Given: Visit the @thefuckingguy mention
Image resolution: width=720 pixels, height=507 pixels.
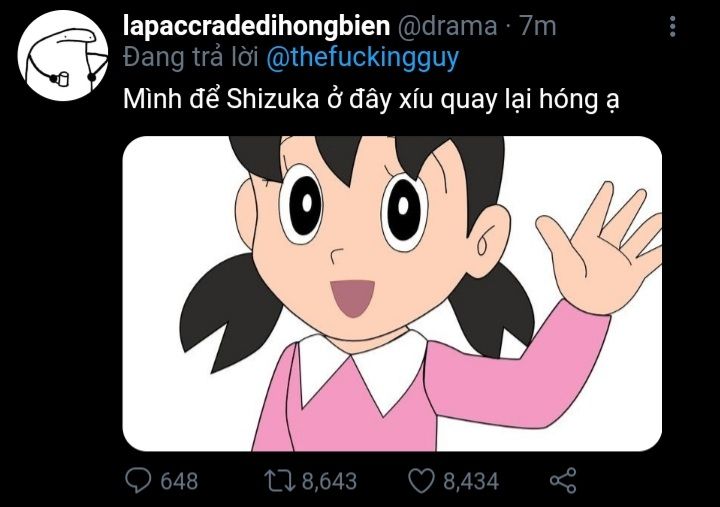Looking at the screenshot, I should tap(362, 58).
